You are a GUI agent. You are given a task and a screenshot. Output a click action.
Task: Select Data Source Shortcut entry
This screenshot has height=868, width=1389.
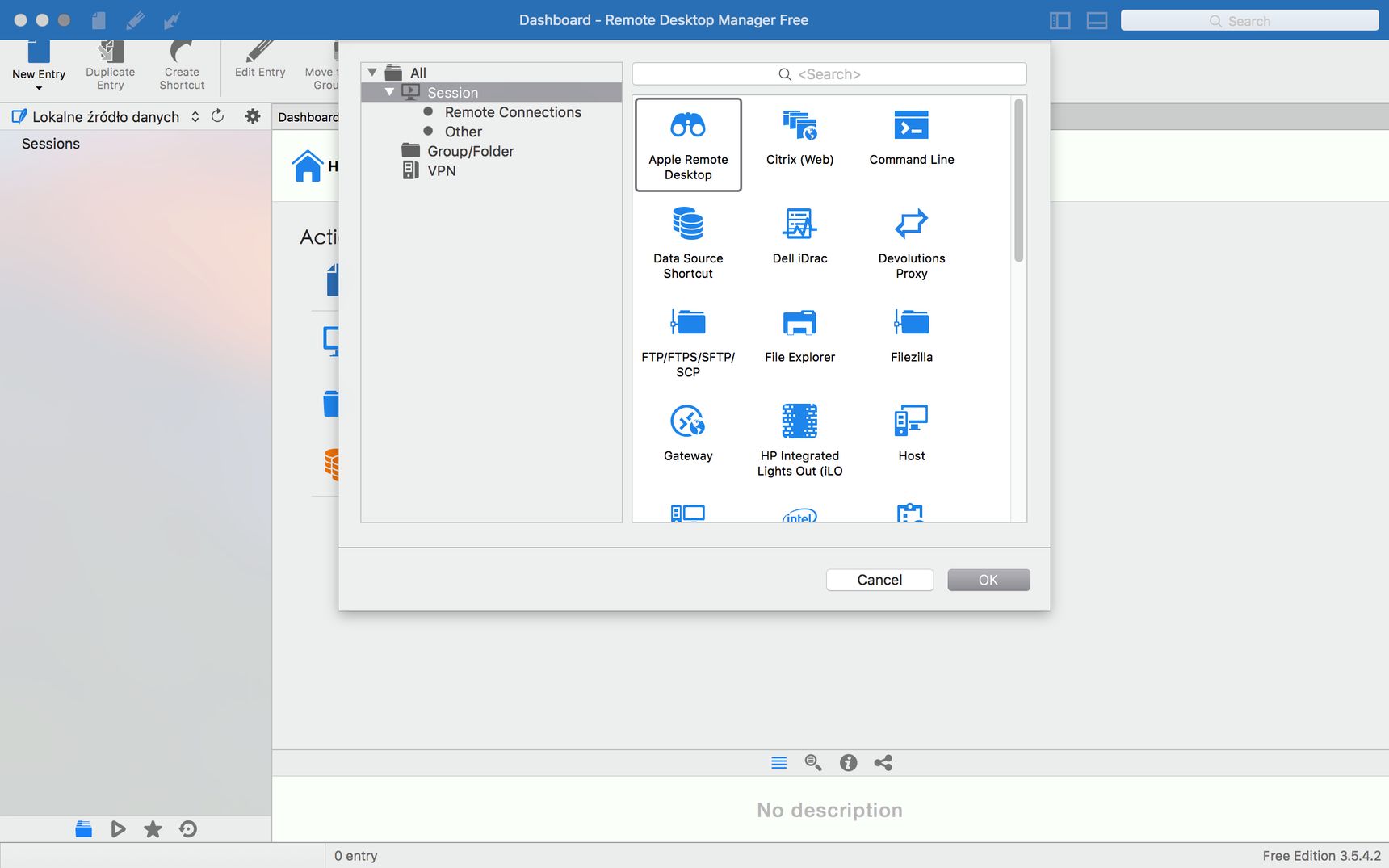[688, 243]
